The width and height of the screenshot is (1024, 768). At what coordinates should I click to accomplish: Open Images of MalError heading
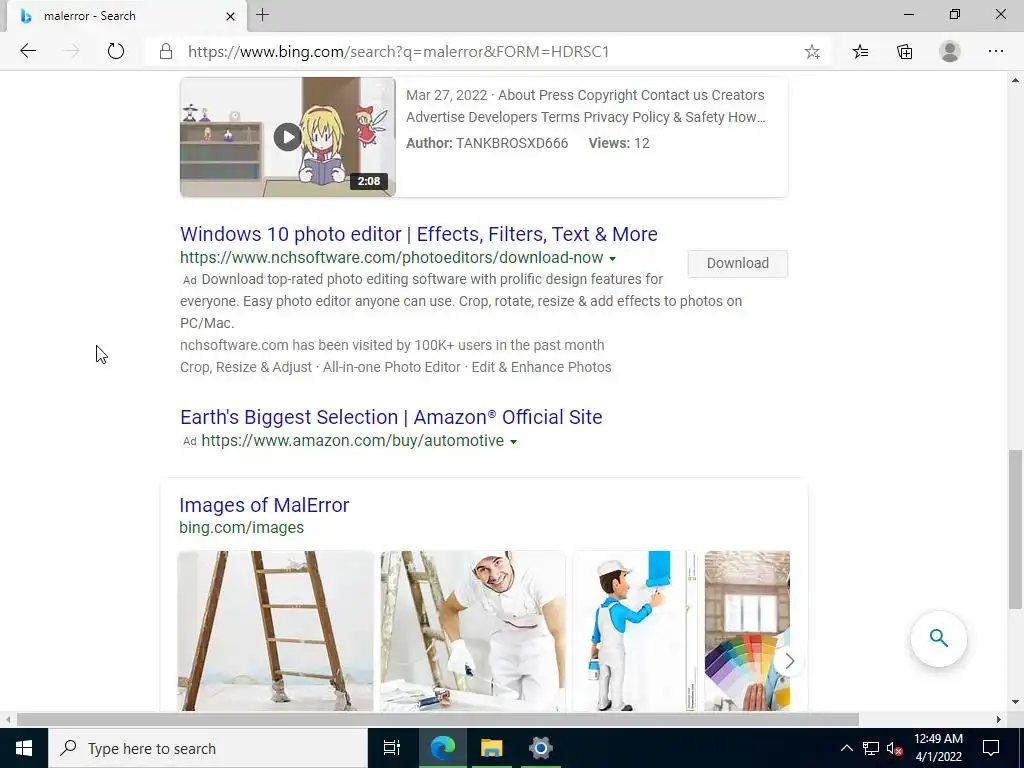point(264,505)
